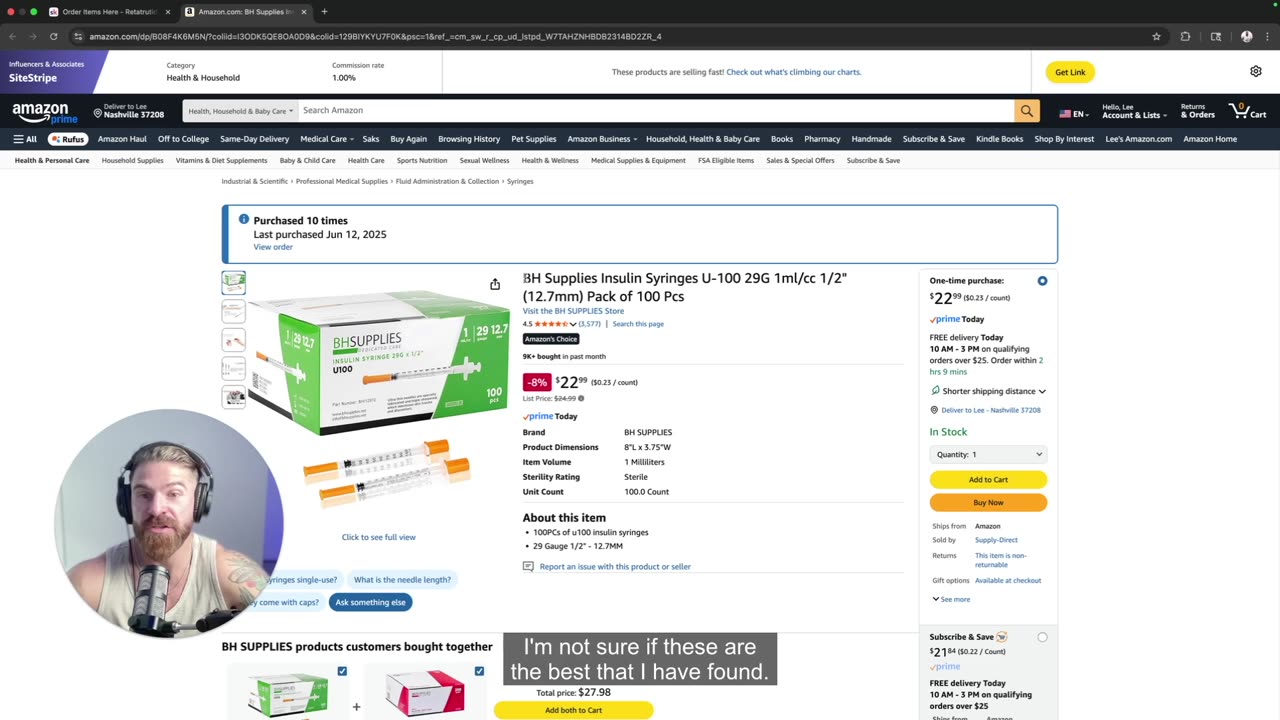This screenshot has height=720, width=1280.
Task: Click Syringes breadcrumb link
Action: 520,181
